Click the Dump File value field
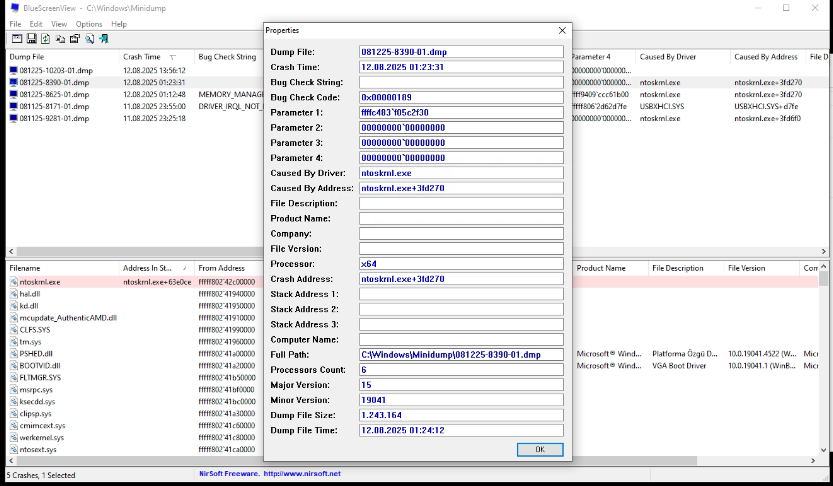833x486 pixels. point(461,52)
